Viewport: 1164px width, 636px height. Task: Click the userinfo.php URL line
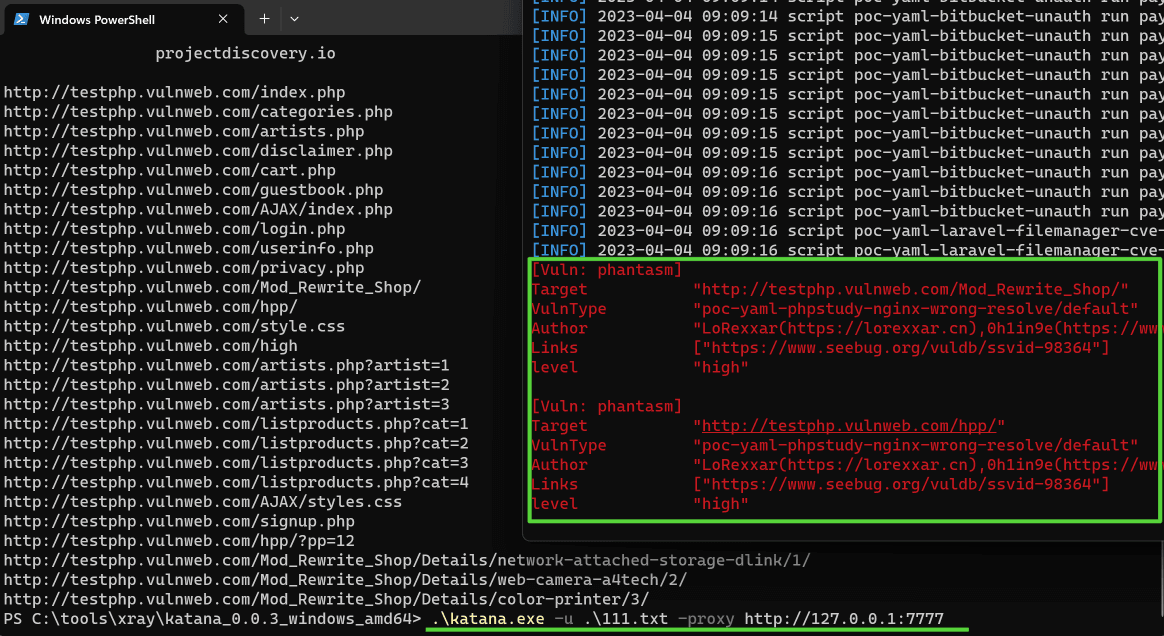(189, 248)
